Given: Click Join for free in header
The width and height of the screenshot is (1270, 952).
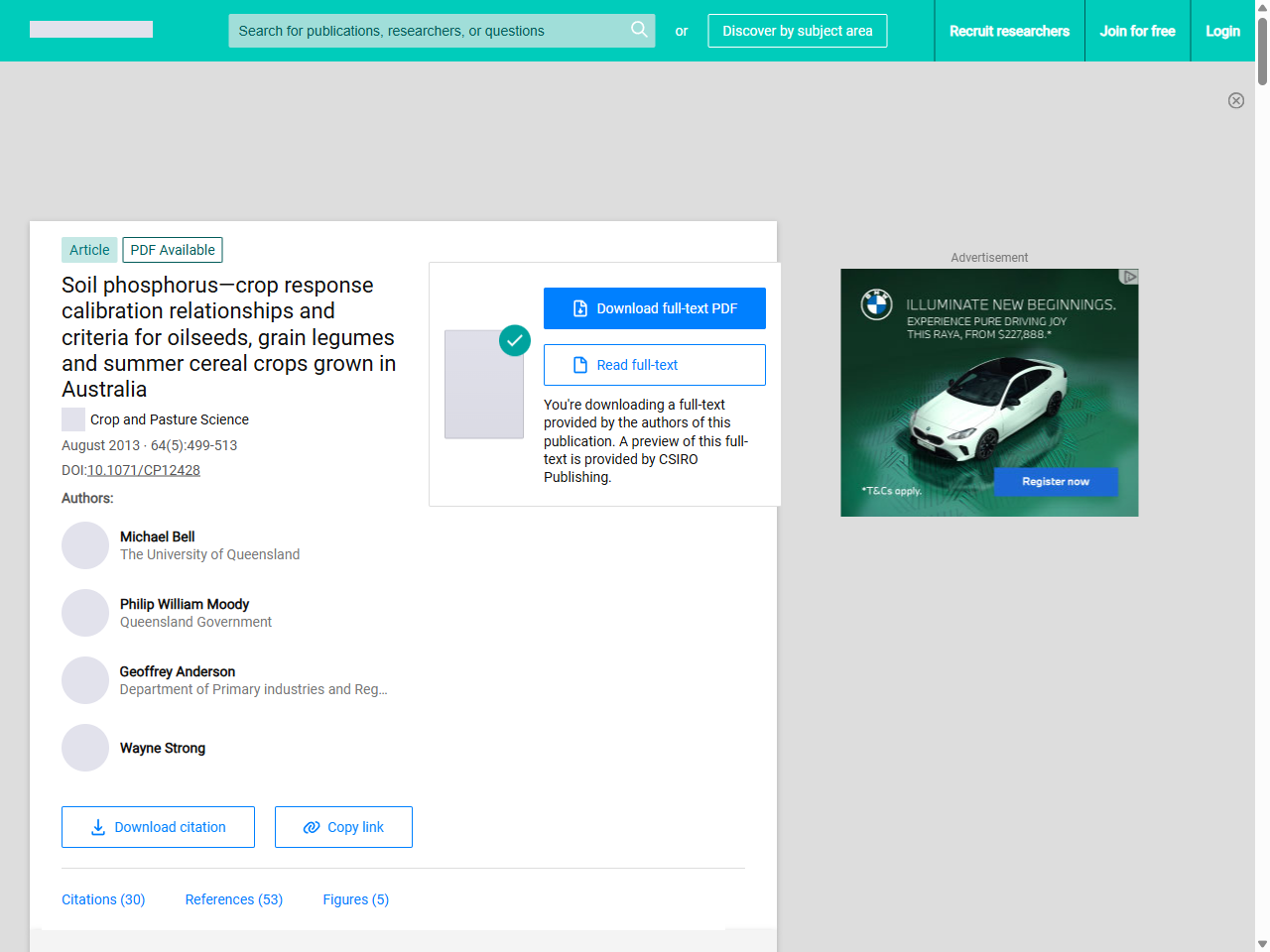Looking at the screenshot, I should 1137,31.
